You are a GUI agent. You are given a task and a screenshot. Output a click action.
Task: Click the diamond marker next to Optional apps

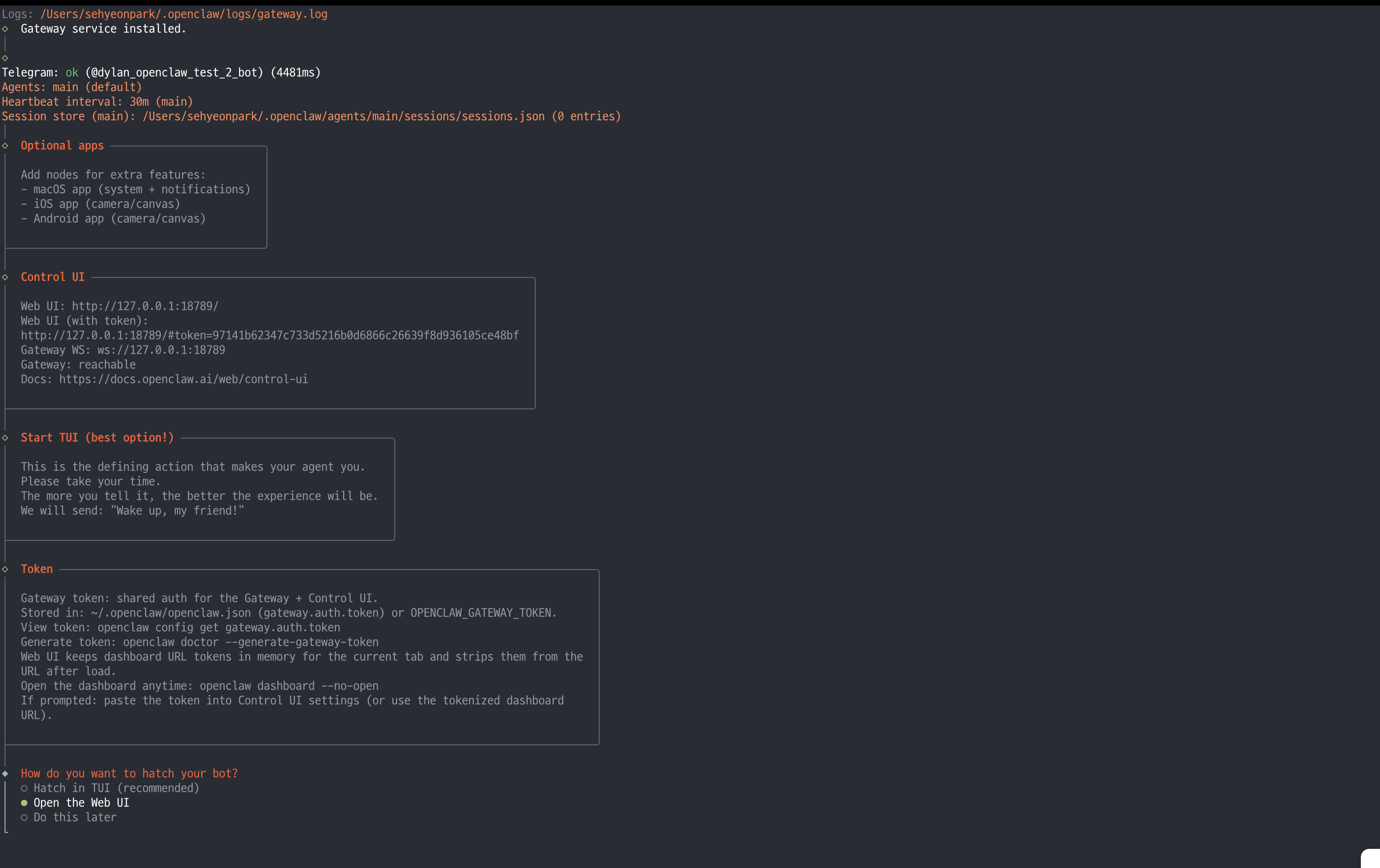[5, 146]
